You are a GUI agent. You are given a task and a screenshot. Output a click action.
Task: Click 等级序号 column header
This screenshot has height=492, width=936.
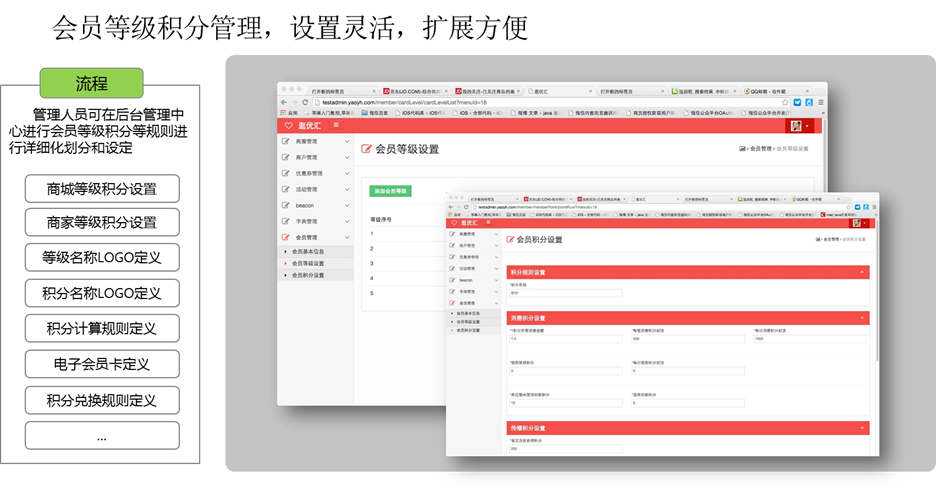point(381,220)
